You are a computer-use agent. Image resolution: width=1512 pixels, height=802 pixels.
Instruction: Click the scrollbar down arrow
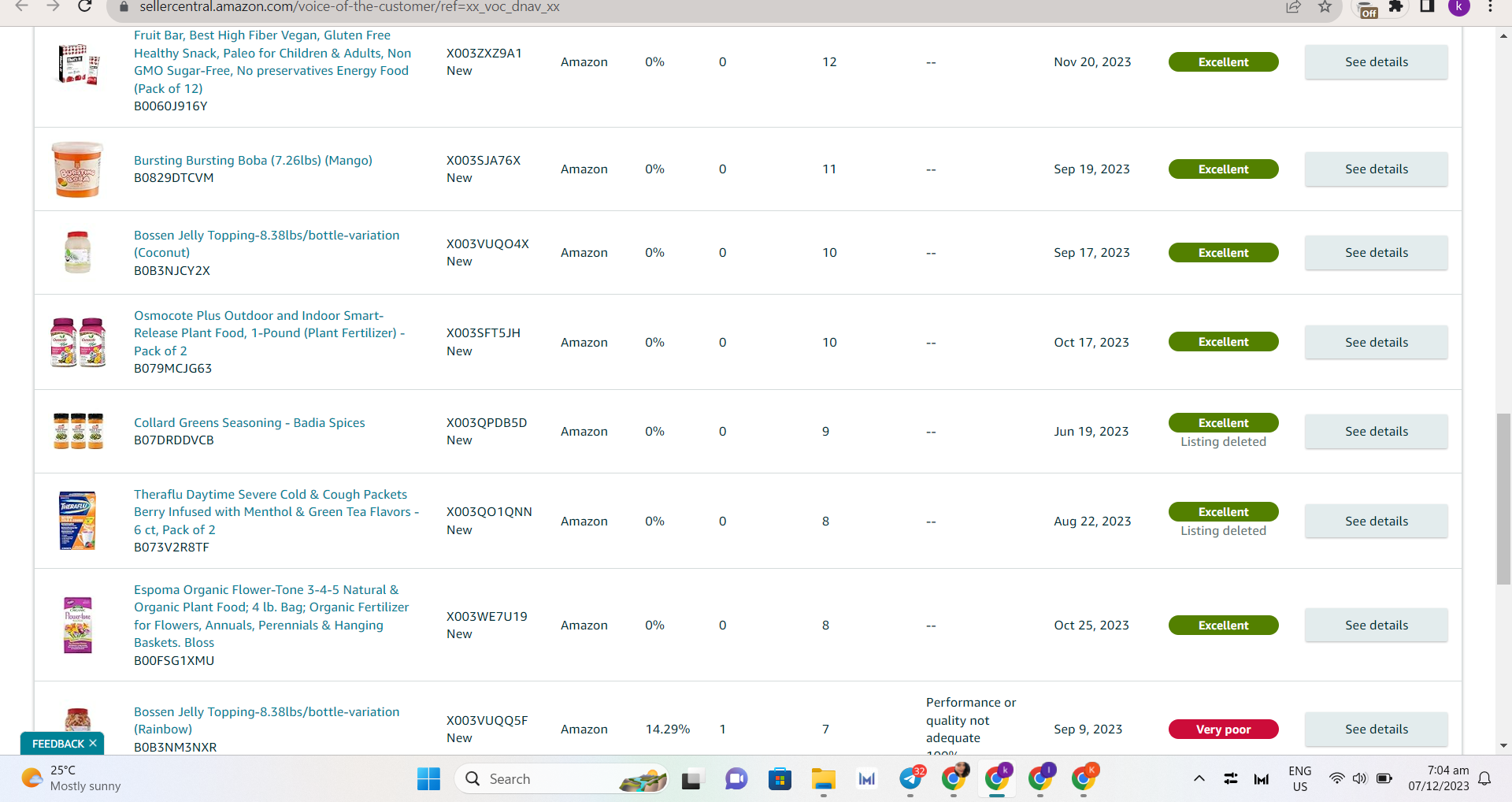pyautogui.click(x=1503, y=745)
